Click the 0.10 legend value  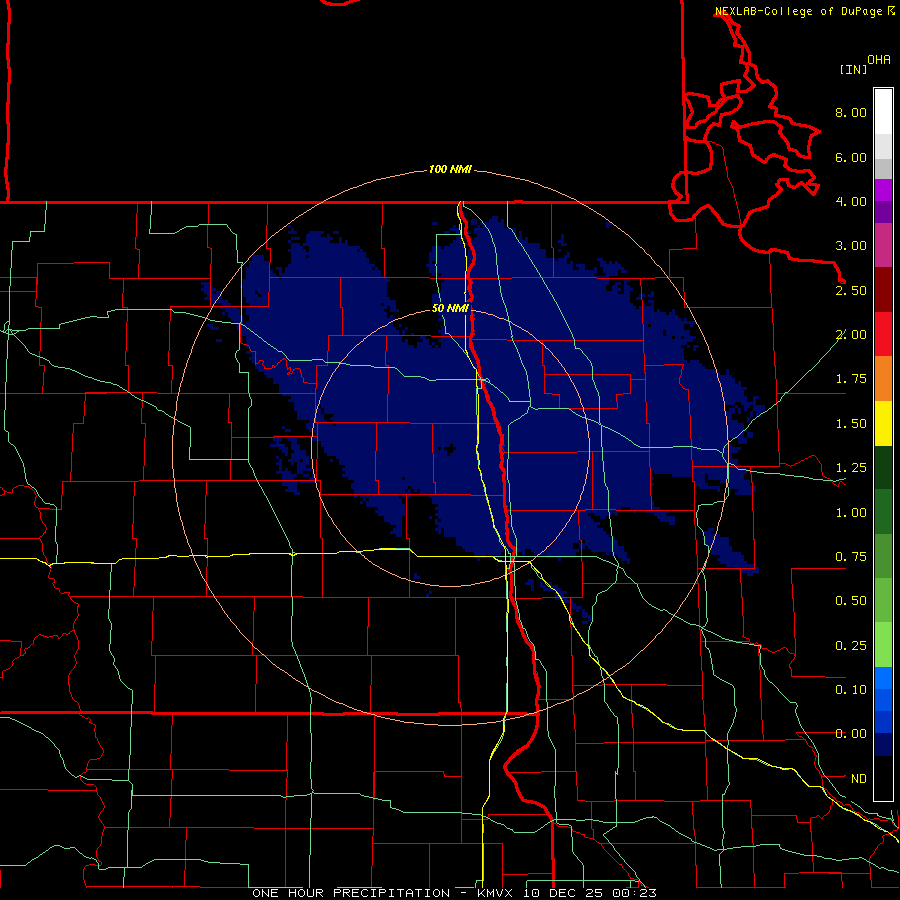pos(851,690)
